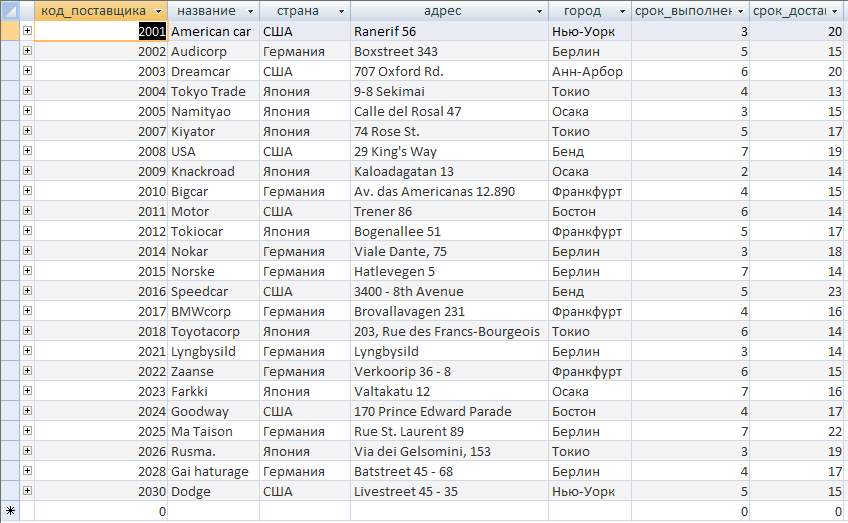This screenshot has height=523, width=848.
Task: Open filter dropdown of город column
Action: click(x=622, y=11)
